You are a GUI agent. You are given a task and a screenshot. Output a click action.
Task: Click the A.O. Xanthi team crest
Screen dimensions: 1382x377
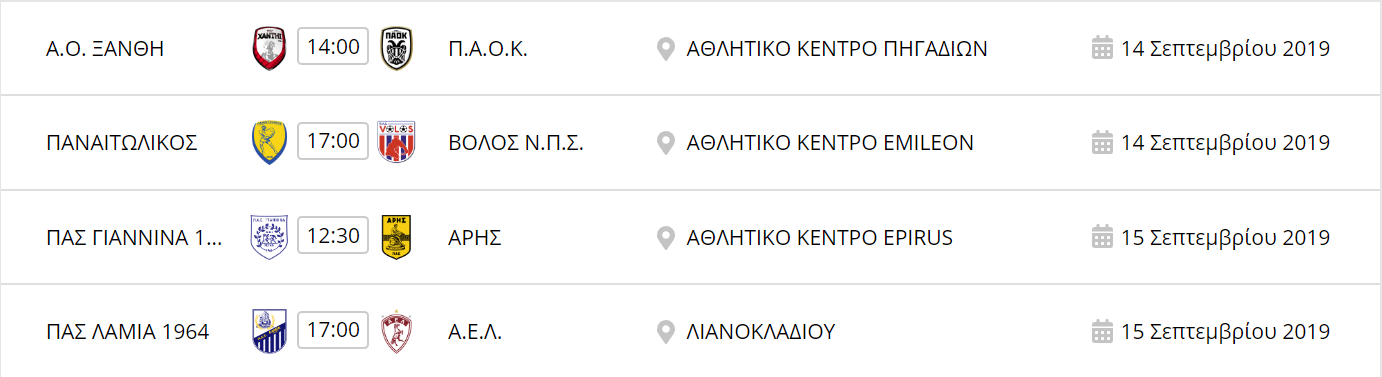click(x=270, y=48)
